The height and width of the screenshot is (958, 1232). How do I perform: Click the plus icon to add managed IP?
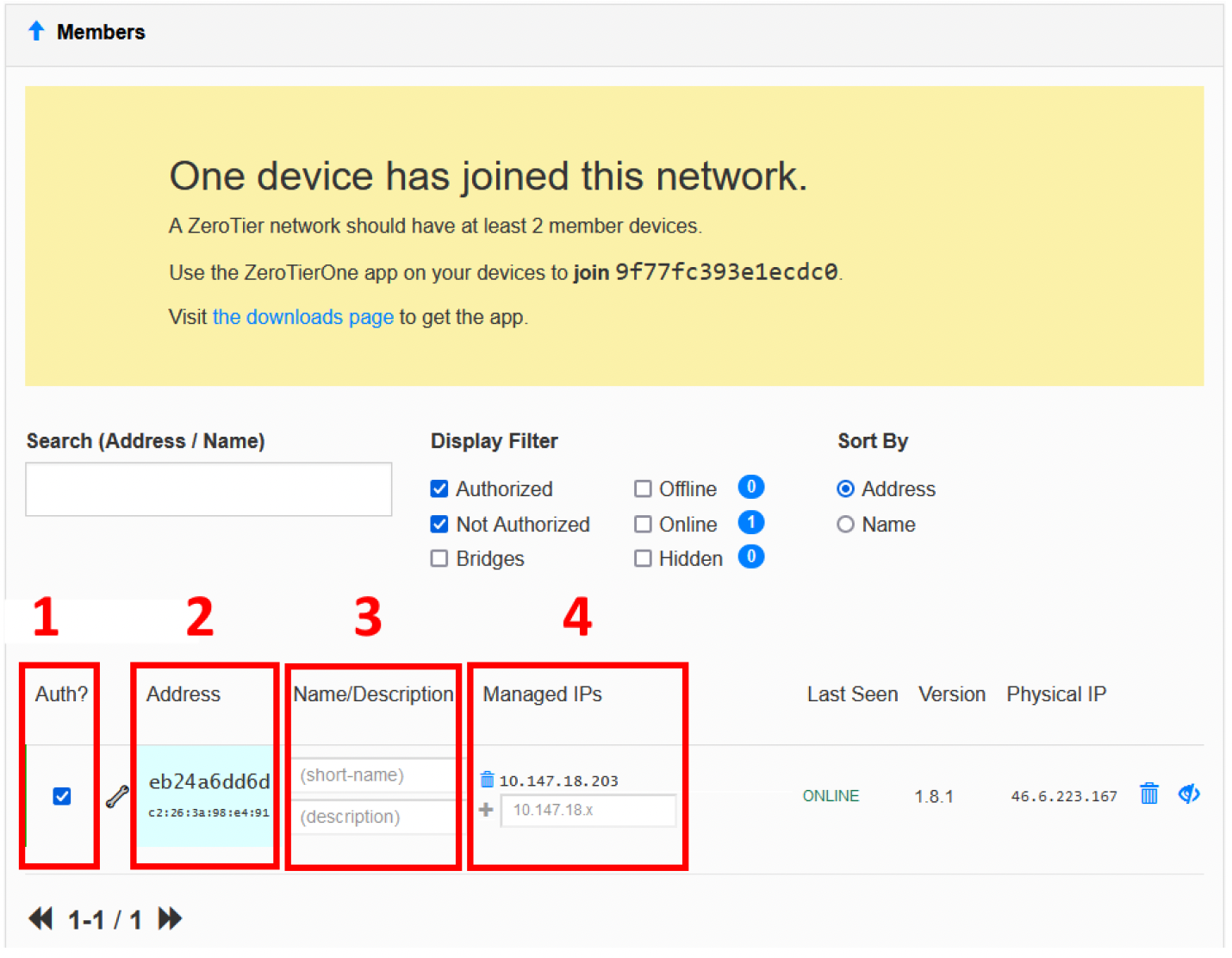486,810
